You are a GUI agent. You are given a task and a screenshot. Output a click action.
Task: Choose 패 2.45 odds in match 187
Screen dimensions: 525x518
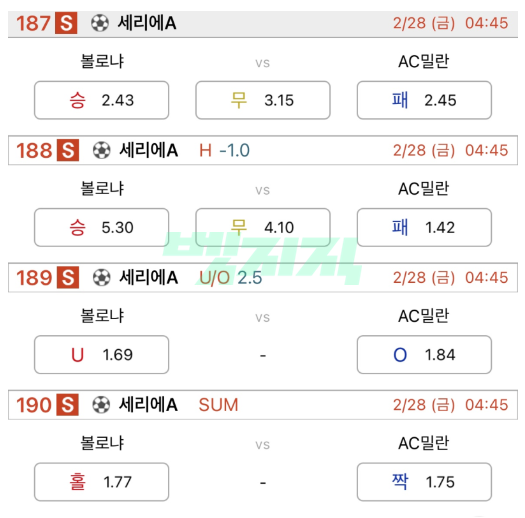coord(424,100)
